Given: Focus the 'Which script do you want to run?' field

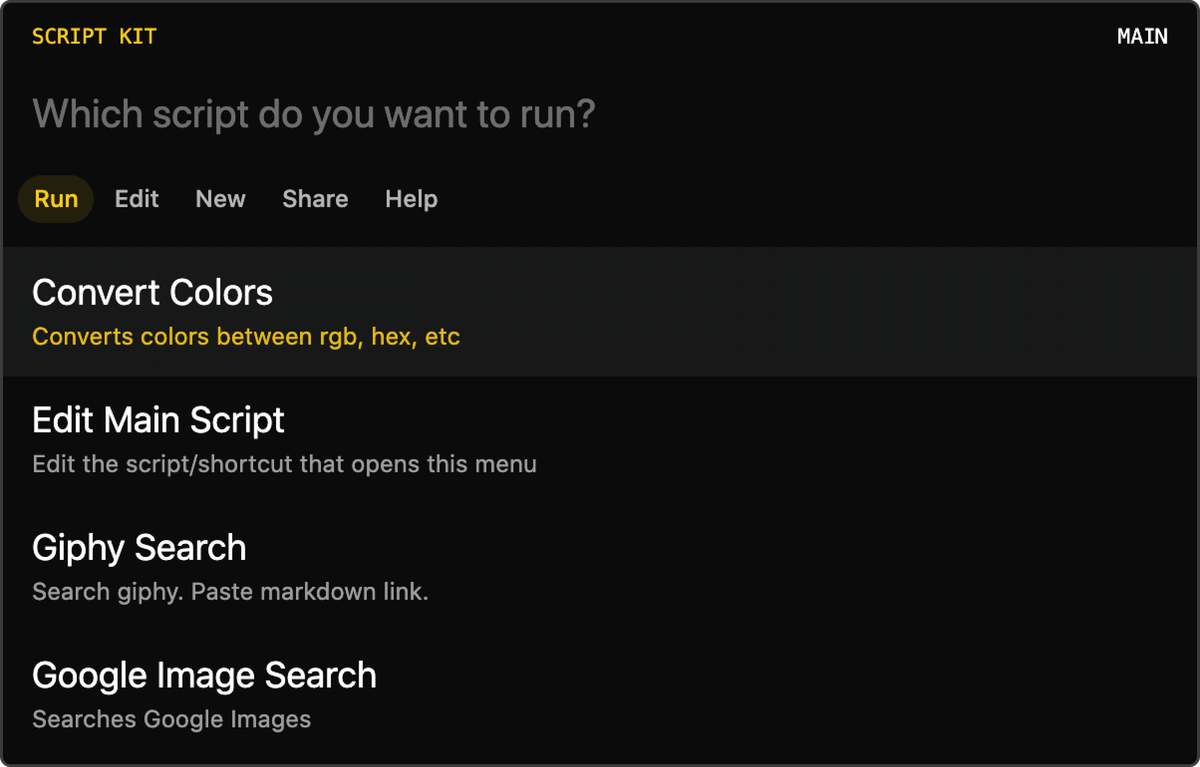Looking at the screenshot, I should pos(600,114).
